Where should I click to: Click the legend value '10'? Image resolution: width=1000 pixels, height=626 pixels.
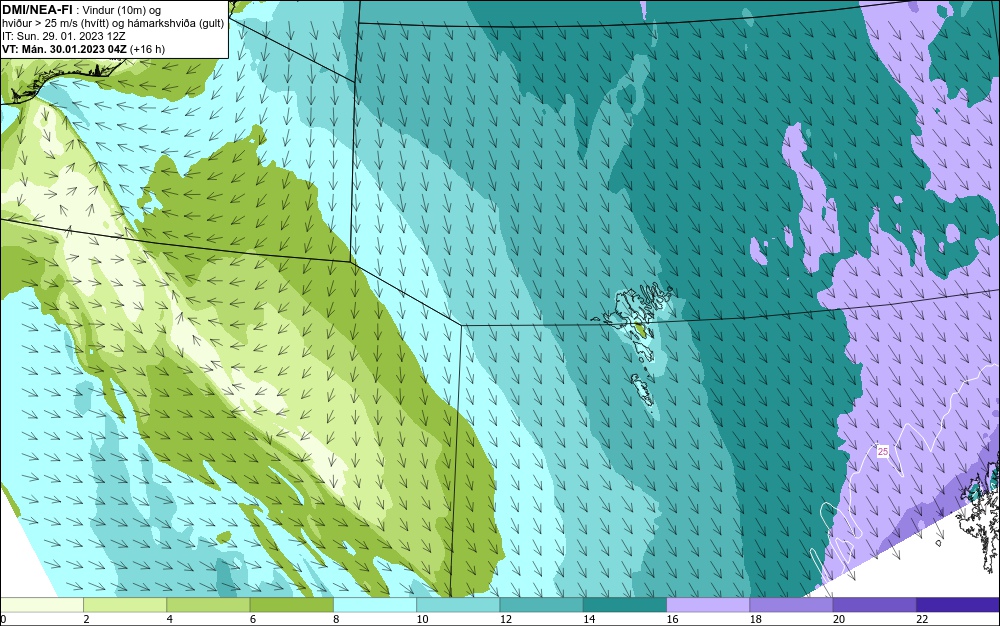[x=422, y=619]
